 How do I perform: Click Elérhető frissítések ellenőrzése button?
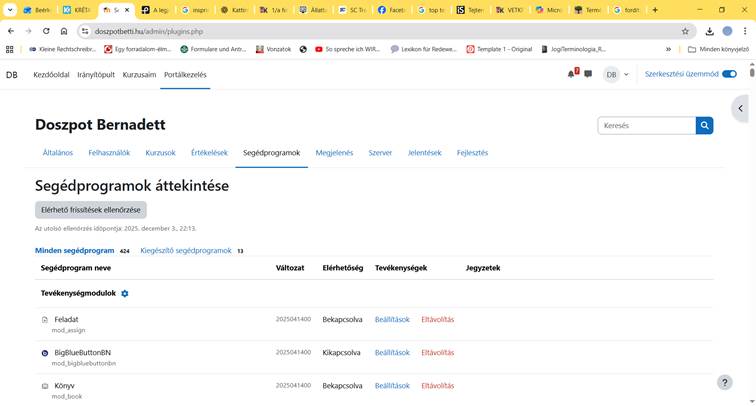point(91,210)
